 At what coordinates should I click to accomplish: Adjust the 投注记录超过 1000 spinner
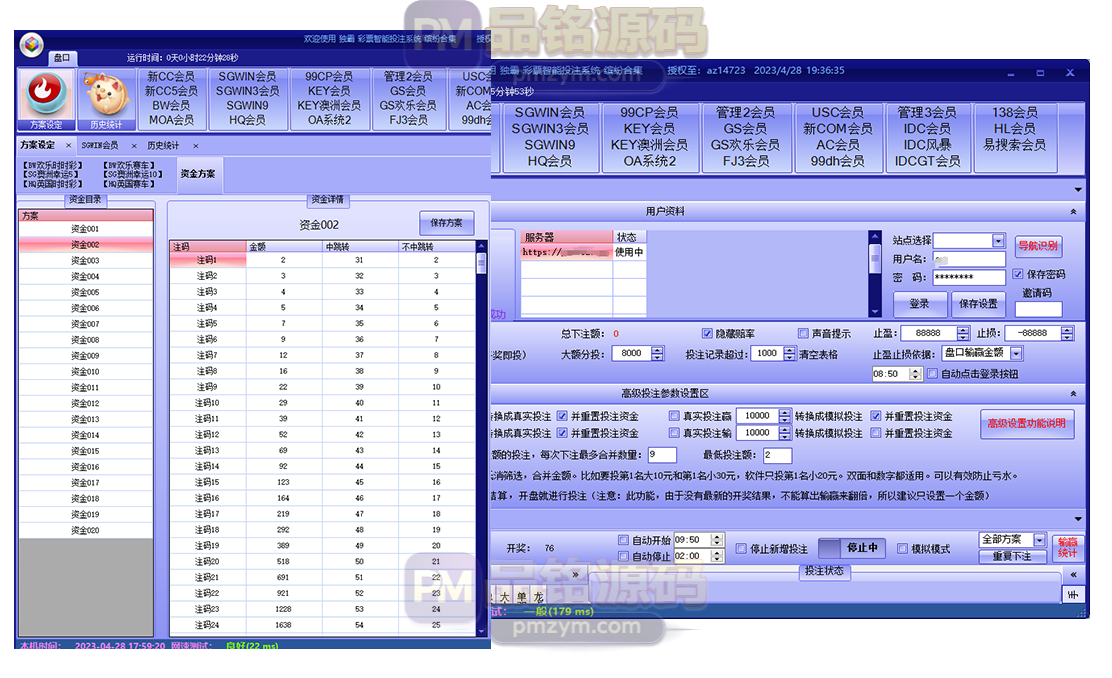789,353
